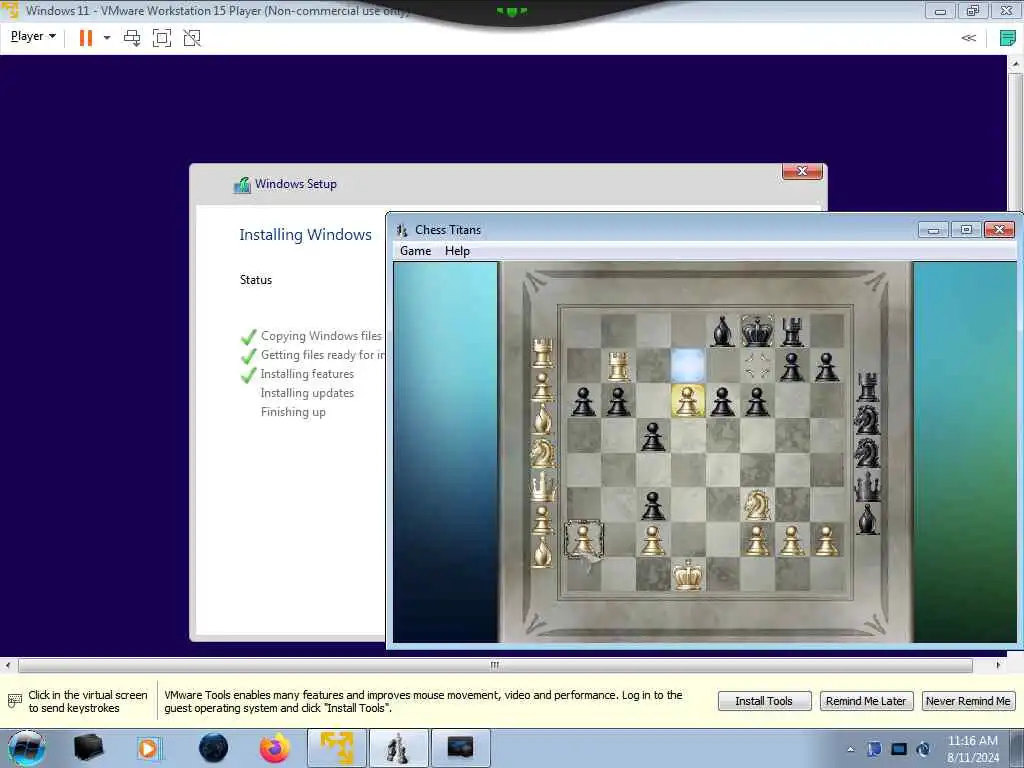
Task: Select the white pawn on f2
Action: point(757,541)
